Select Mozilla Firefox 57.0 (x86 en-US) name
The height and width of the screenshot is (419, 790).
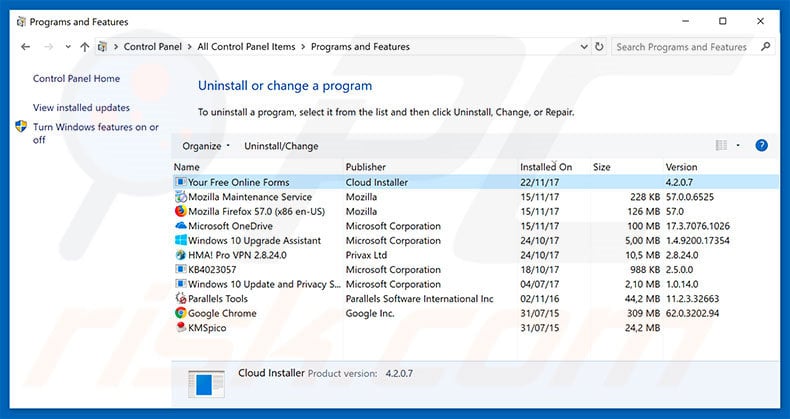point(256,212)
